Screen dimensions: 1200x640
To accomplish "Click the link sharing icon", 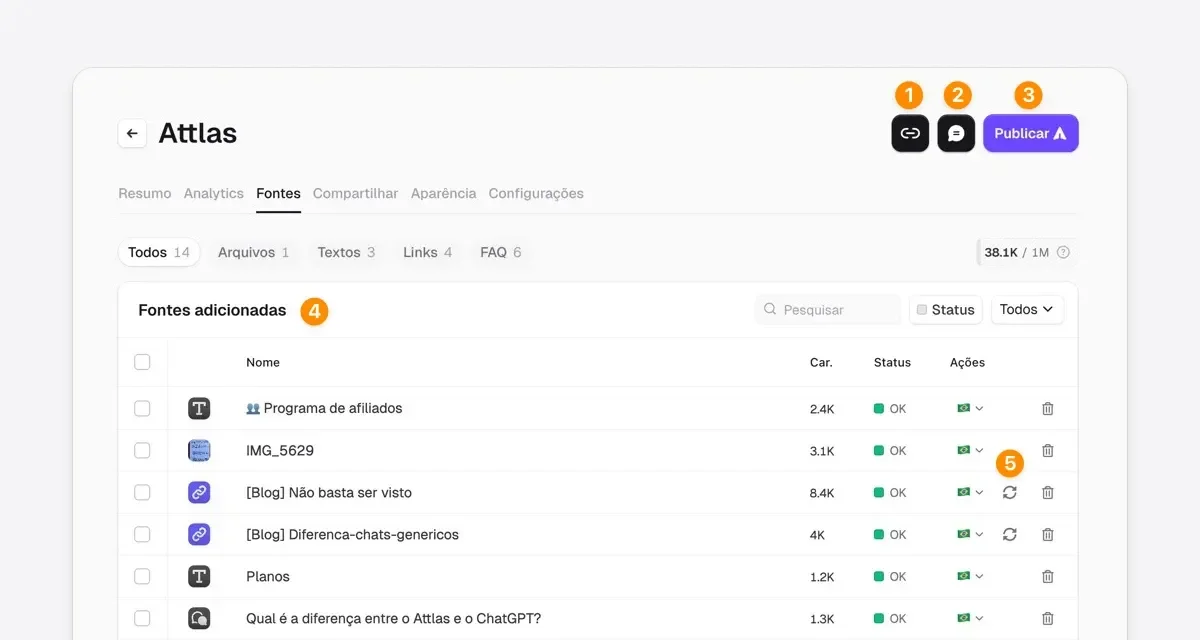I will coord(909,132).
